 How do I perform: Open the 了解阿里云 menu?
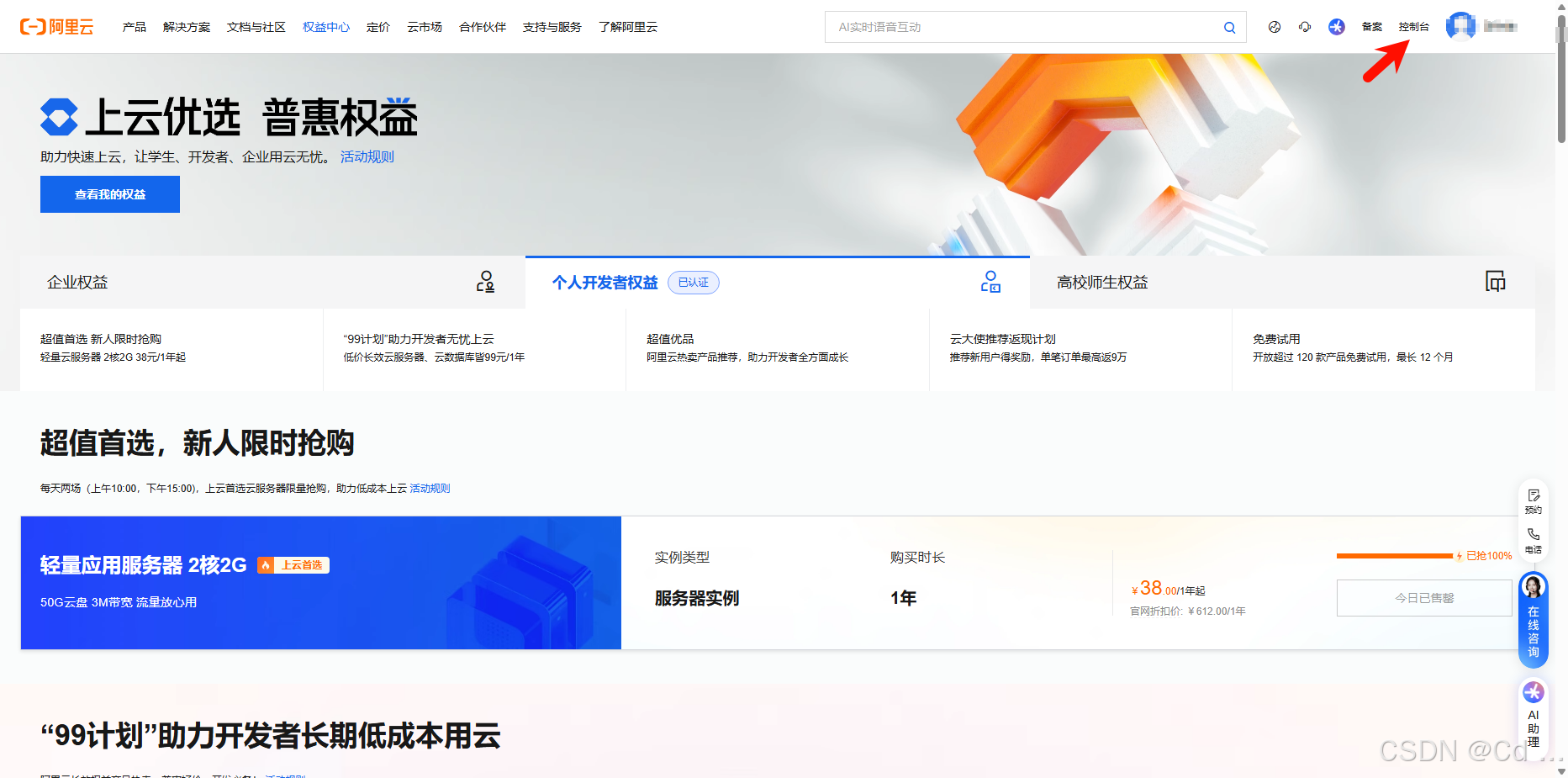point(628,27)
